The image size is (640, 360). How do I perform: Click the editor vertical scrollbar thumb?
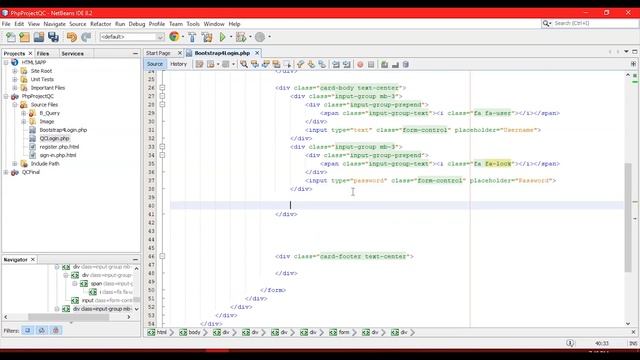[628, 218]
